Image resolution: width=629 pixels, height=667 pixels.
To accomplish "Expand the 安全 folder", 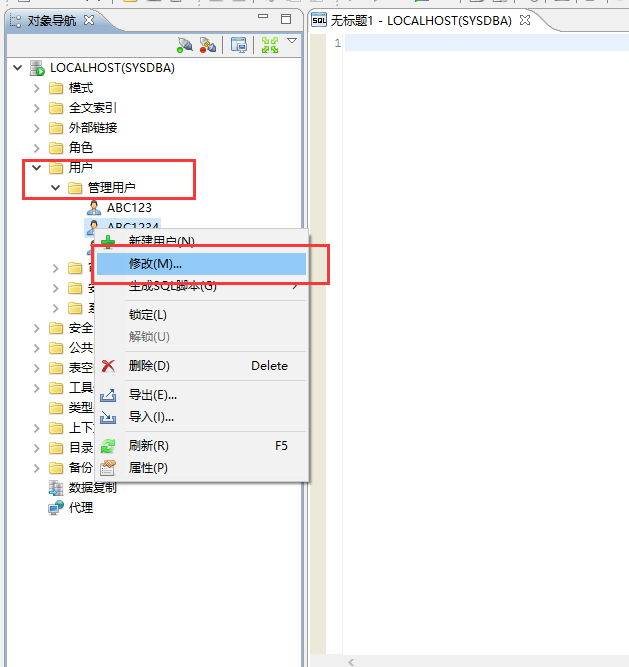I will coord(37,328).
